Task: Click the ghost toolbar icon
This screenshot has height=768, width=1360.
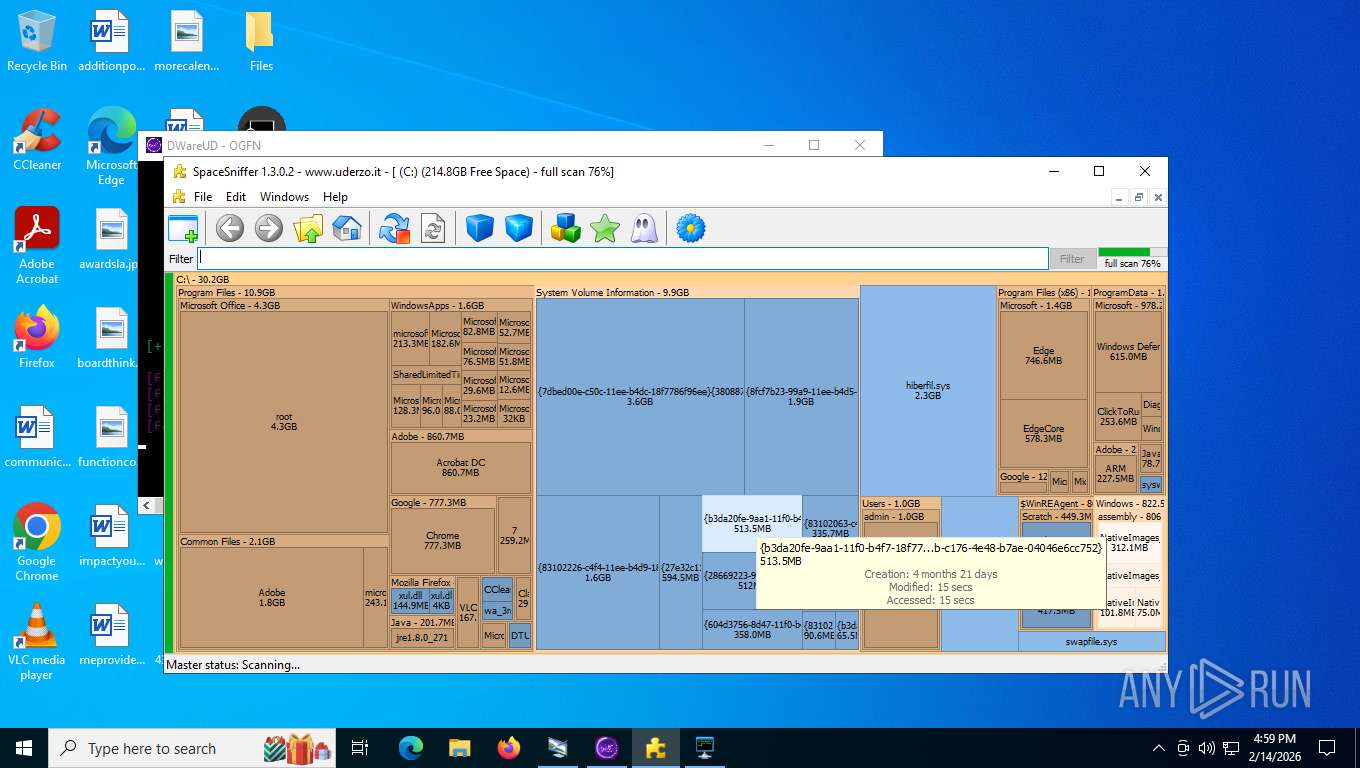Action: 644,228
